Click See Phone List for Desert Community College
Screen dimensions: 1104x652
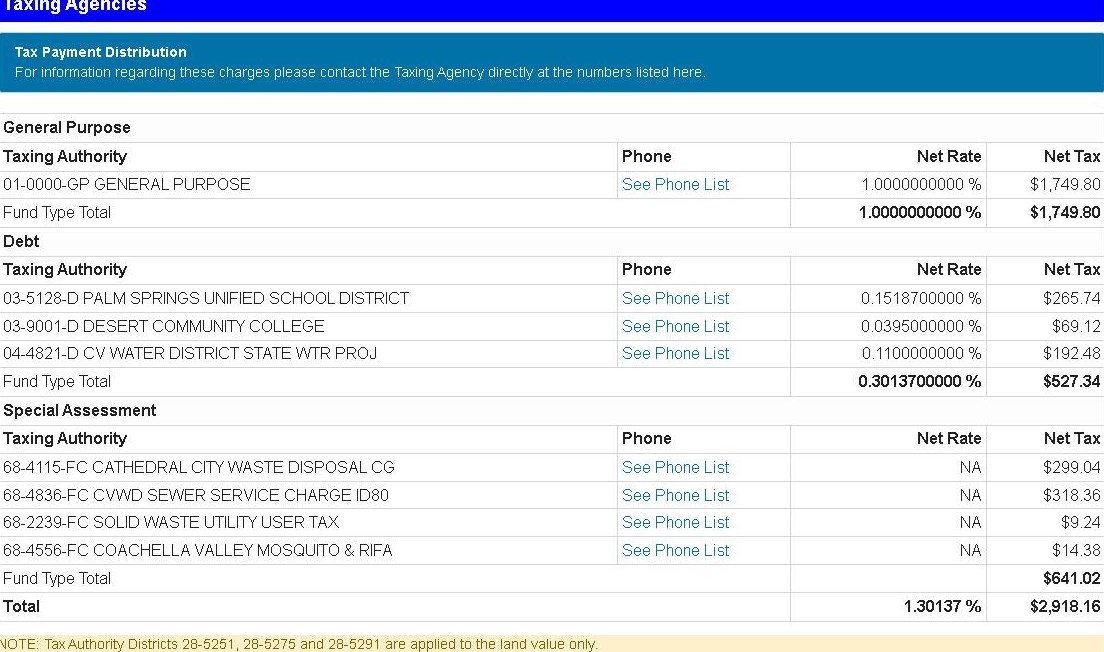click(675, 326)
